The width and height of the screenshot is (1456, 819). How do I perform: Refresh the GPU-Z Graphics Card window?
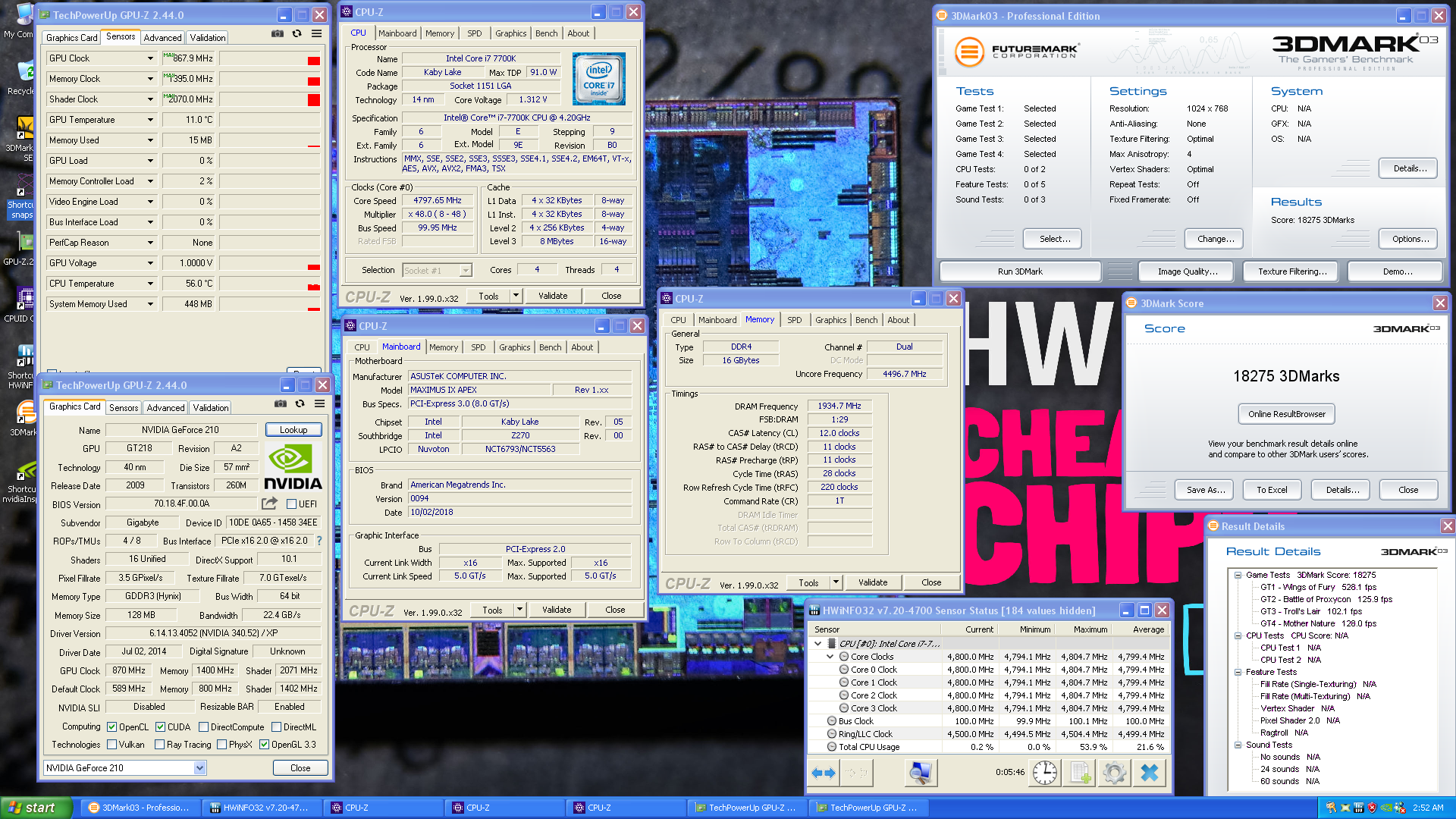point(300,404)
